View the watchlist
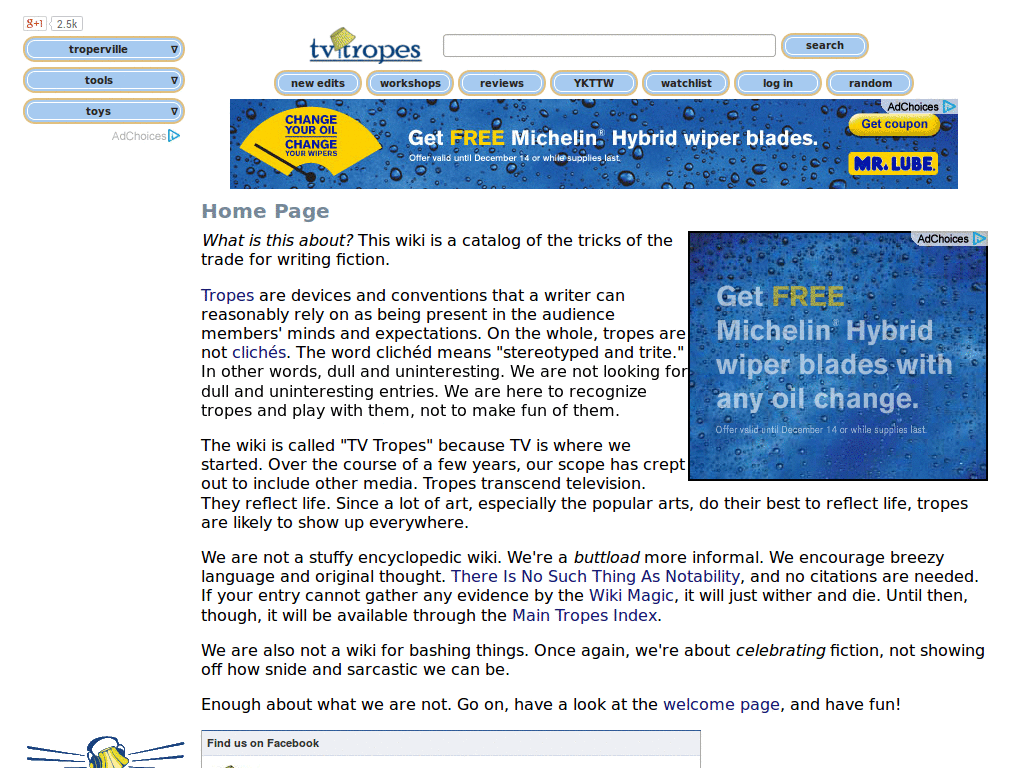The height and width of the screenshot is (768, 1024). pos(686,83)
